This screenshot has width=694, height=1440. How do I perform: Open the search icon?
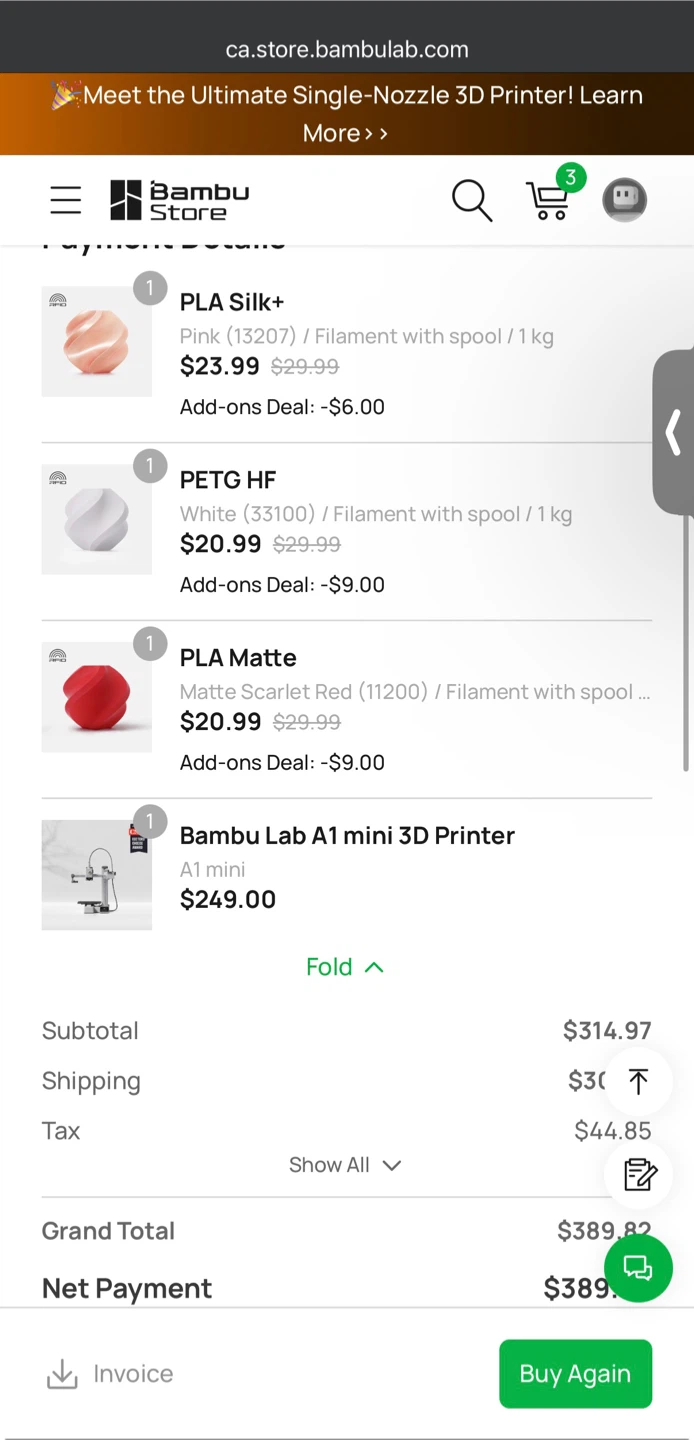[472, 200]
